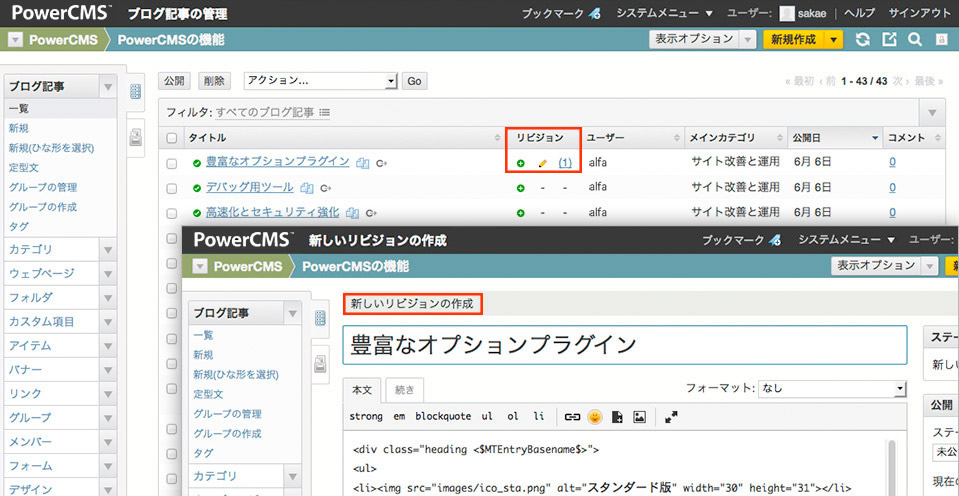
Task: Open the アクション... dropdown
Action: click(x=320, y=81)
